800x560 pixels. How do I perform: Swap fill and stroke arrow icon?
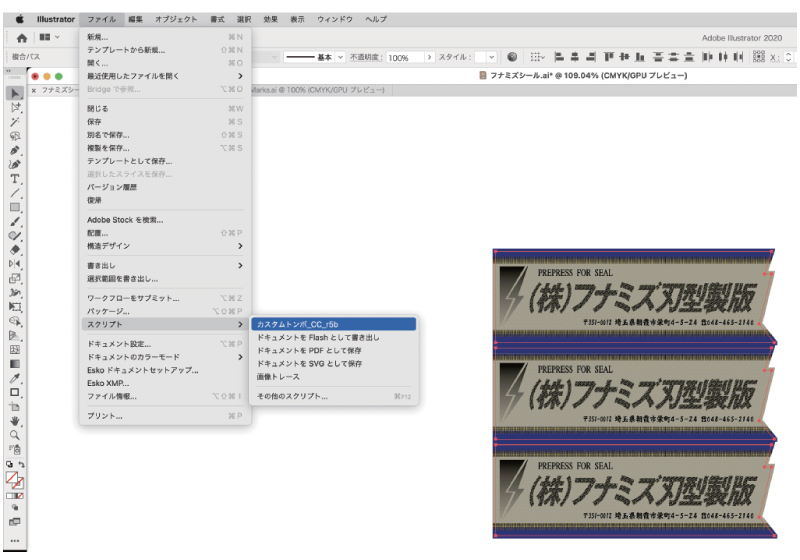coord(21,464)
